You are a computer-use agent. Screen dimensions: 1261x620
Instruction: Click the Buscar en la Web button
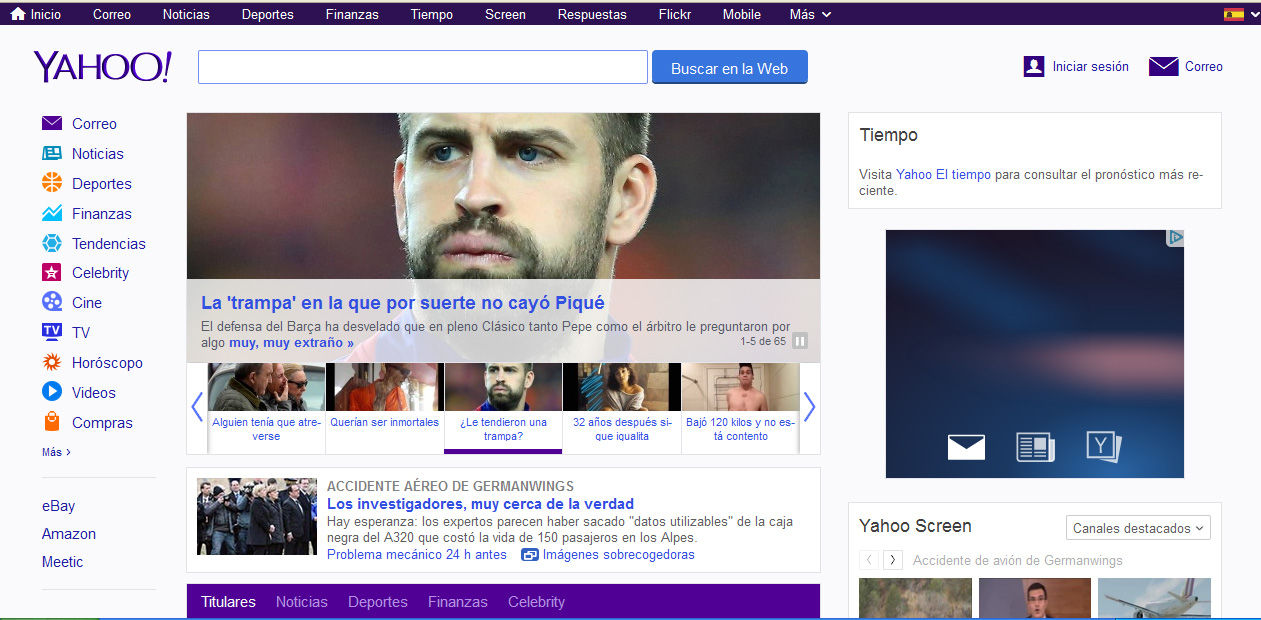pyautogui.click(x=730, y=68)
